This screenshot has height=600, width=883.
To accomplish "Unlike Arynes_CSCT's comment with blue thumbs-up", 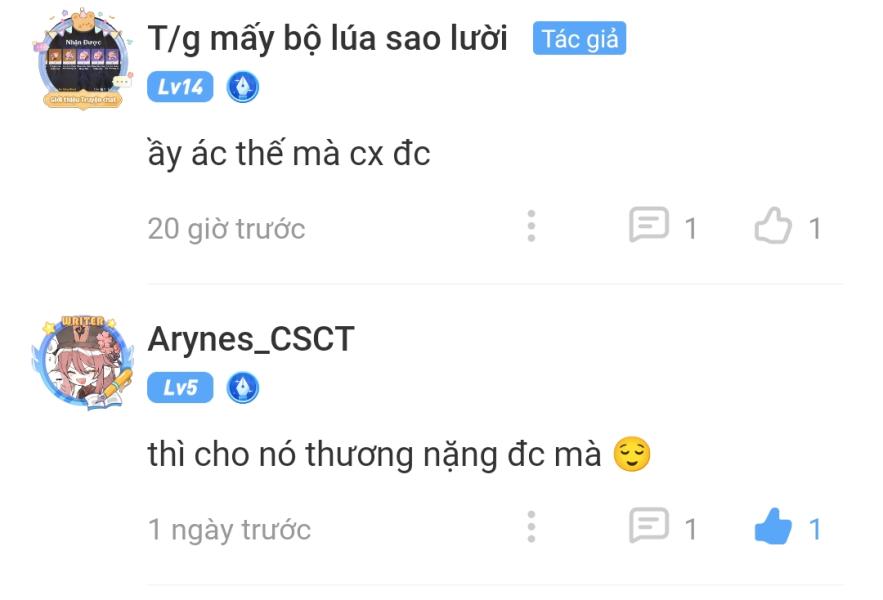I will pyautogui.click(x=773, y=526).
